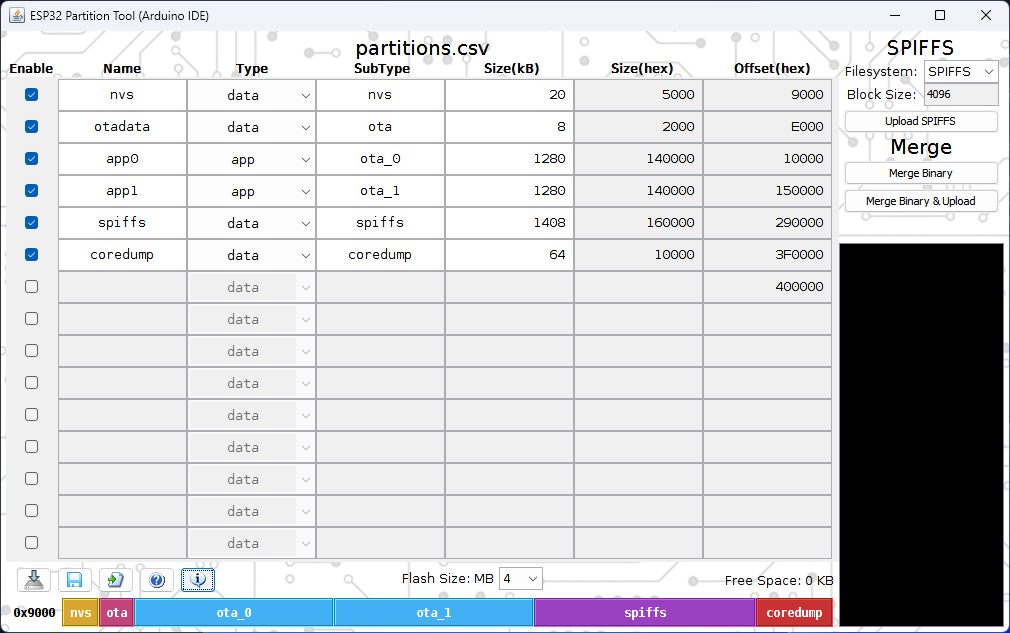Viewport: 1010px width, 633px height.
Task: Enable the second empty partition row checkbox
Action: point(31,319)
